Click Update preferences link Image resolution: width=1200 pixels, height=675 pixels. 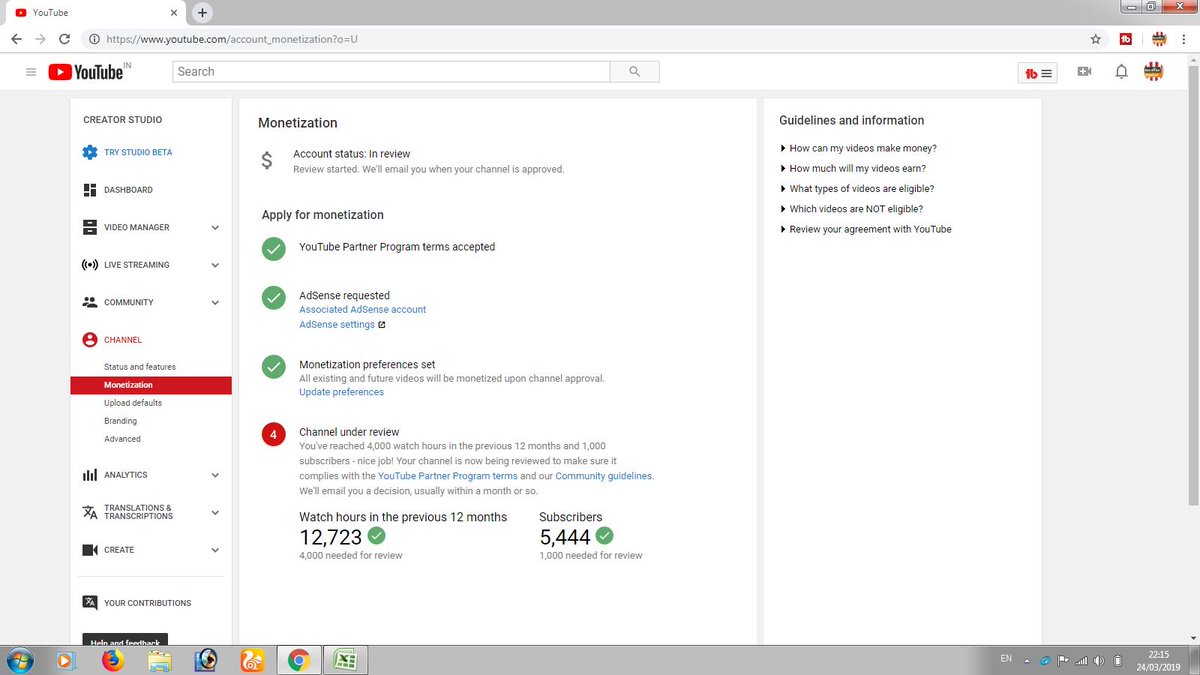coord(341,392)
